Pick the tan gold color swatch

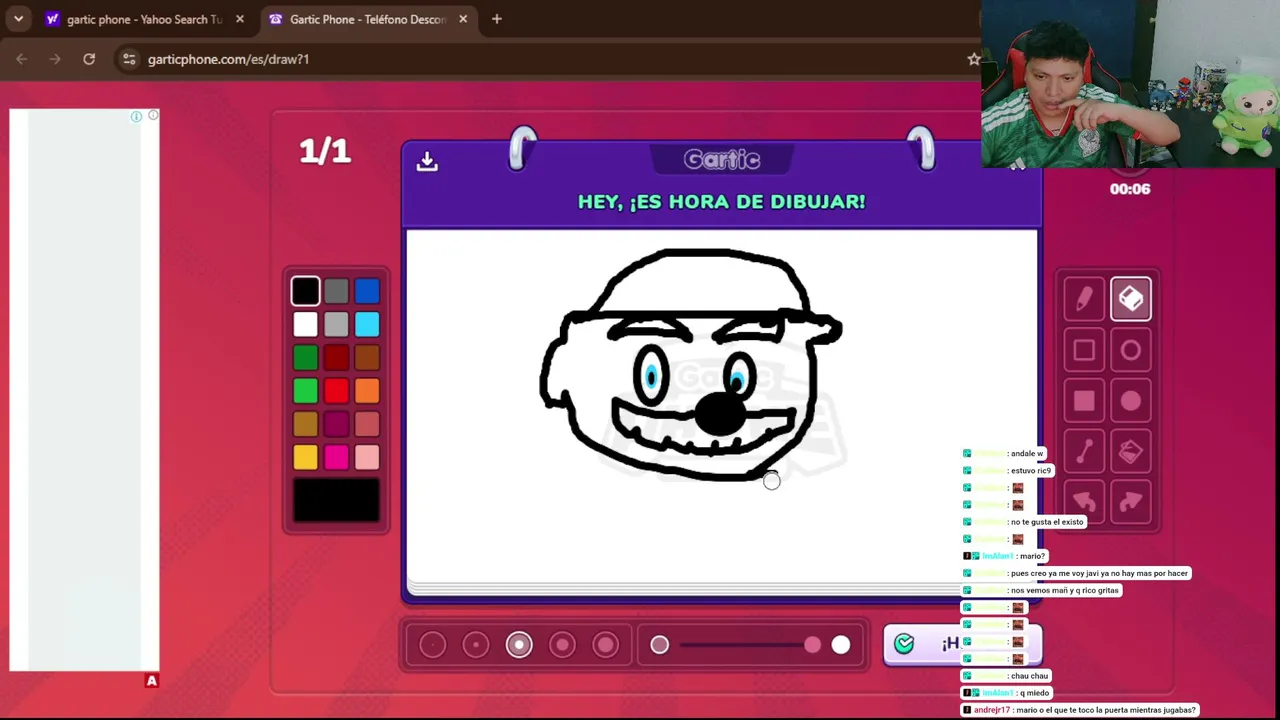[306, 424]
